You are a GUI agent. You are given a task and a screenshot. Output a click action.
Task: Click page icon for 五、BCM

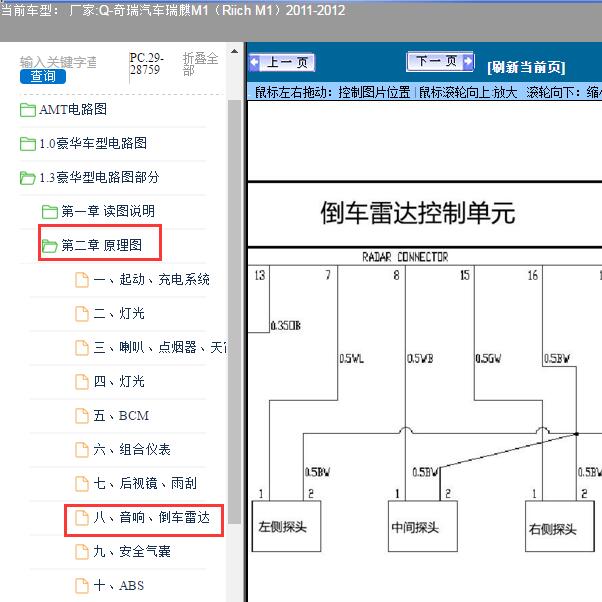click(81, 416)
